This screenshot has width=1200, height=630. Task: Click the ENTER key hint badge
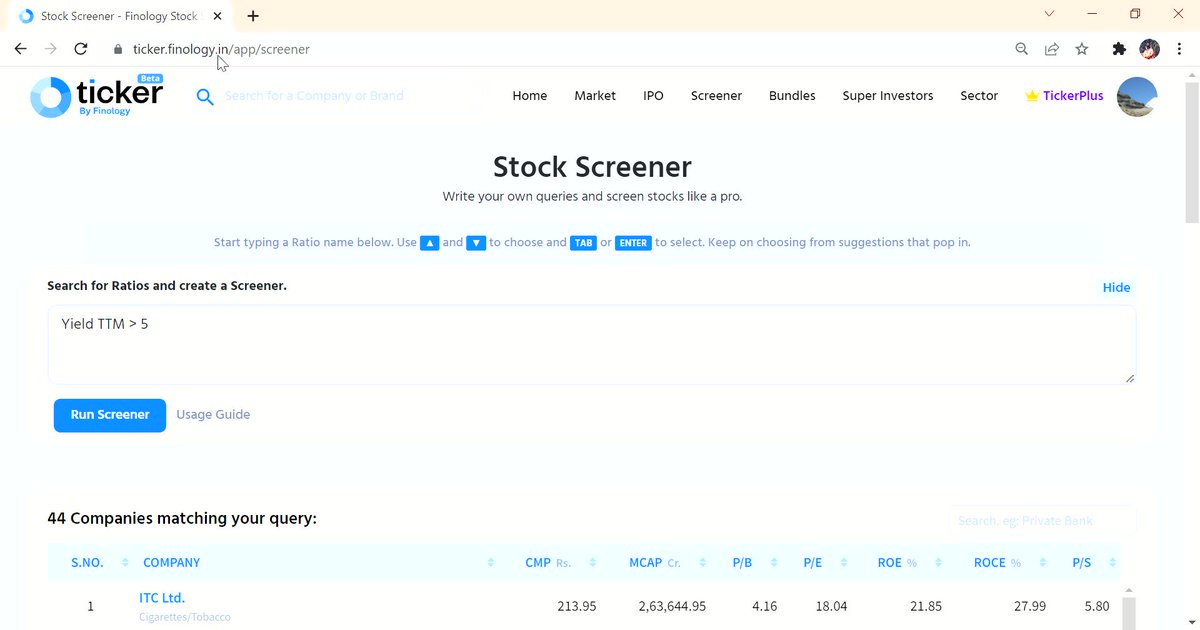(633, 243)
